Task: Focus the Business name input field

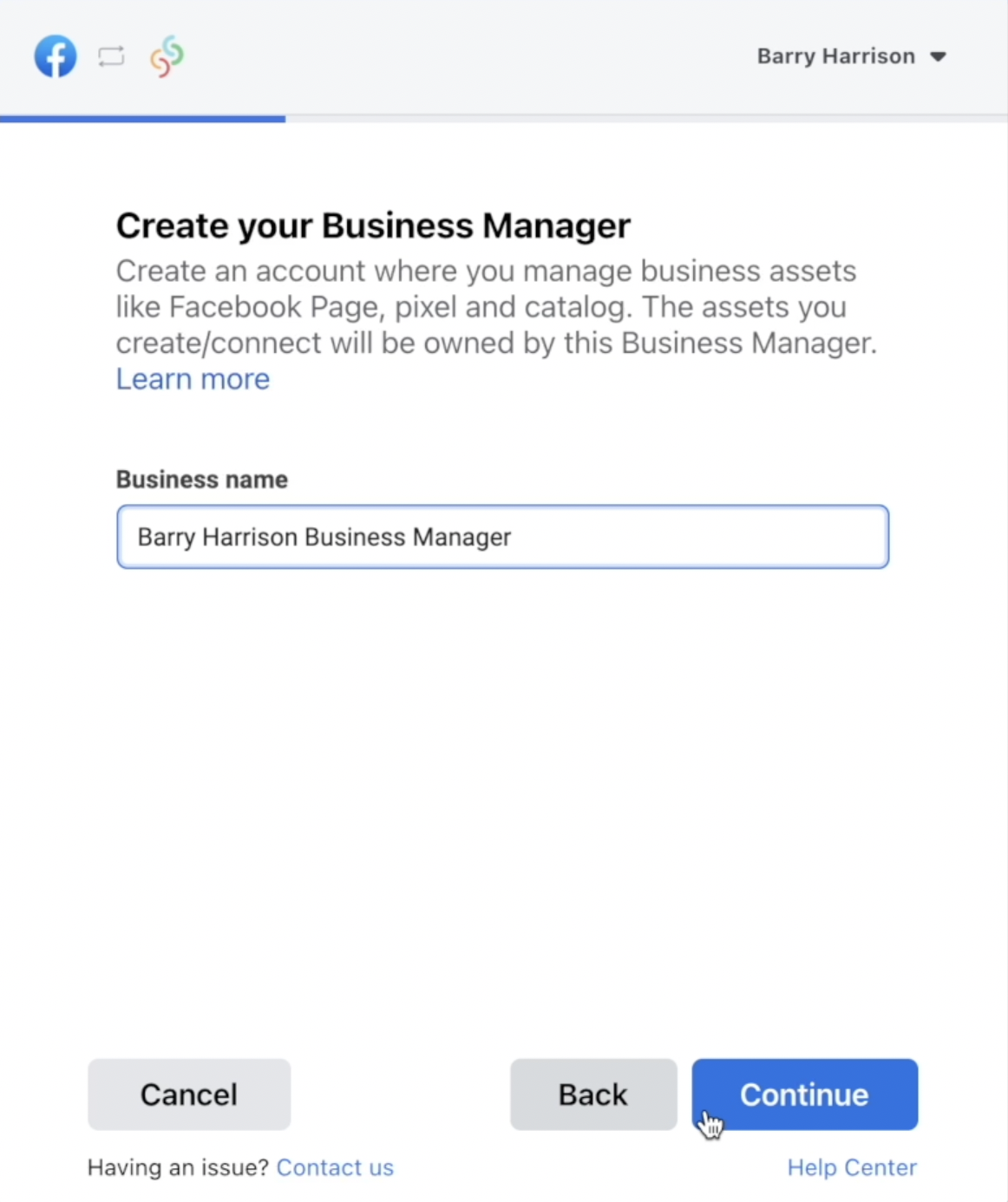Action: coord(503,537)
